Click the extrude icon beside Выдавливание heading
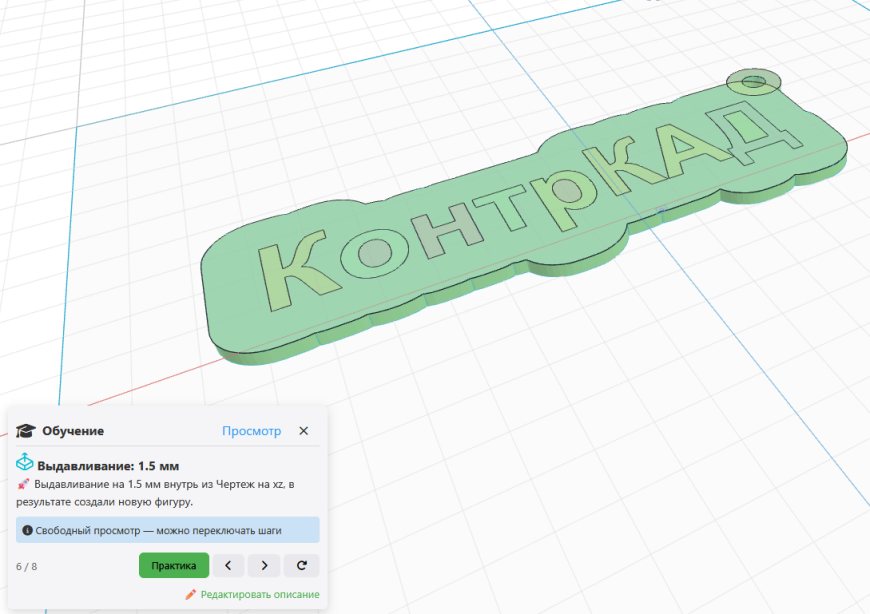This screenshot has height=614, width=870. pyautogui.click(x=24, y=462)
